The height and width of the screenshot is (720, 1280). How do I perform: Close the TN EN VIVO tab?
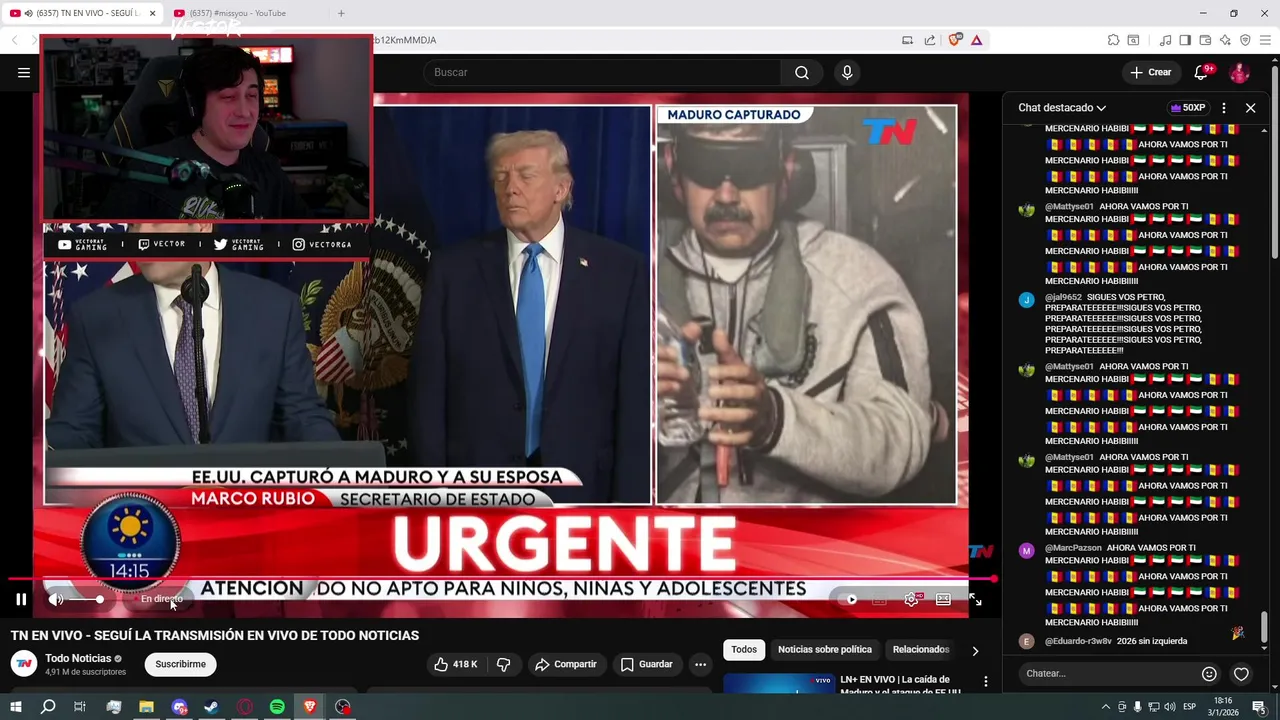(152, 13)
